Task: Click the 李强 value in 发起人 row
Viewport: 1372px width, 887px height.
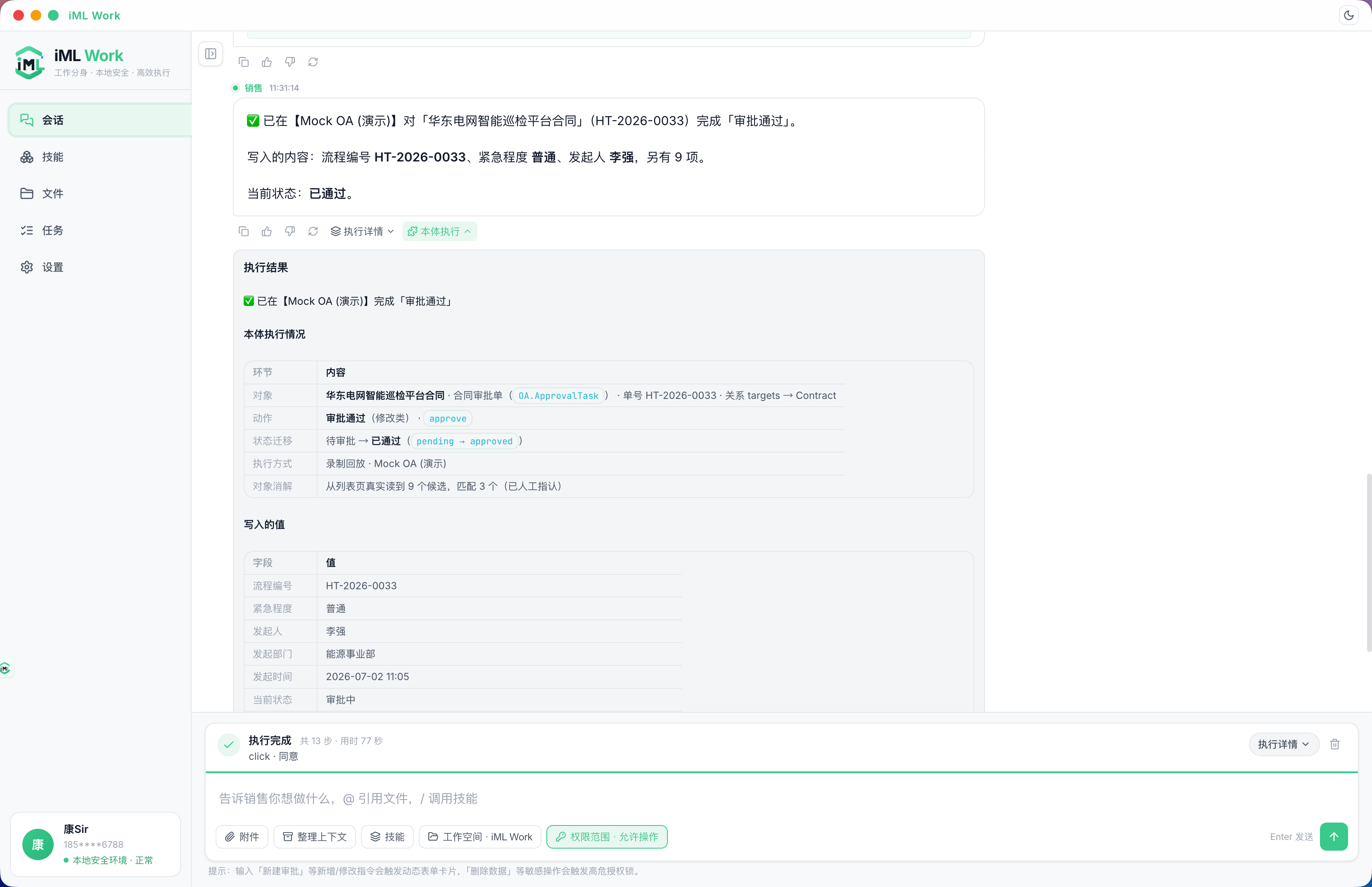Action: point(336,631)
